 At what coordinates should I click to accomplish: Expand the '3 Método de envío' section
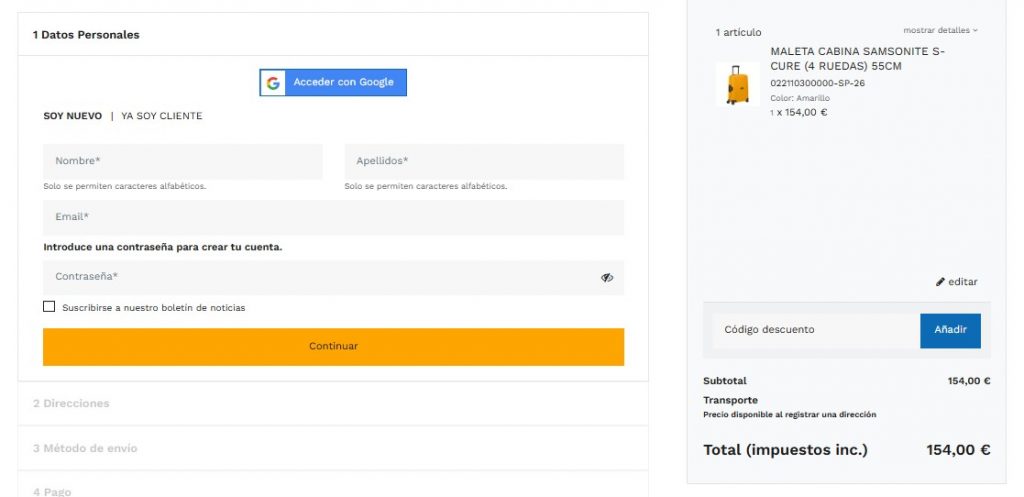pos(85,448)
